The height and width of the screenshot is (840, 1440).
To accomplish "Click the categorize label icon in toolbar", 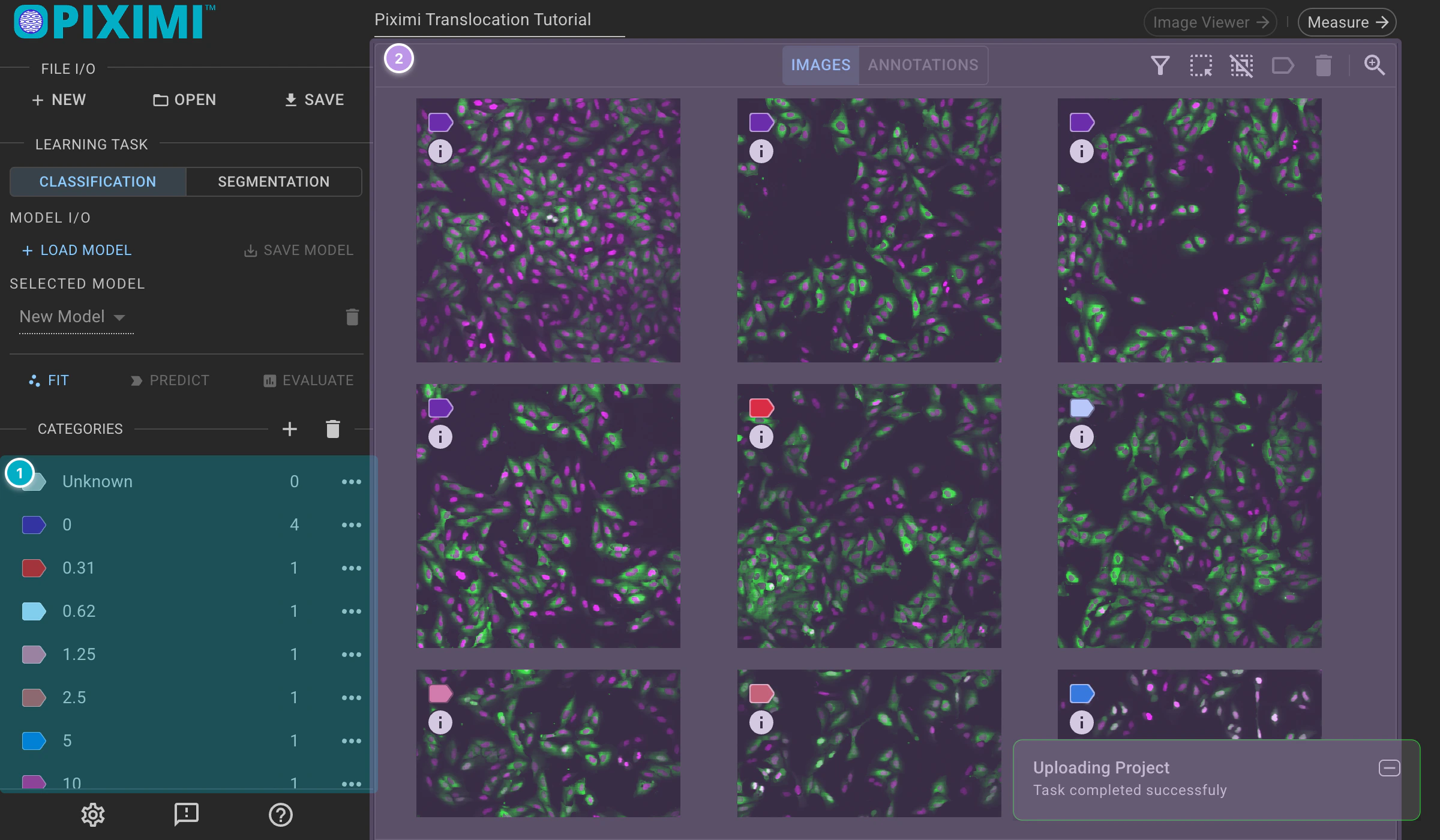I will tap(1282, 65).
